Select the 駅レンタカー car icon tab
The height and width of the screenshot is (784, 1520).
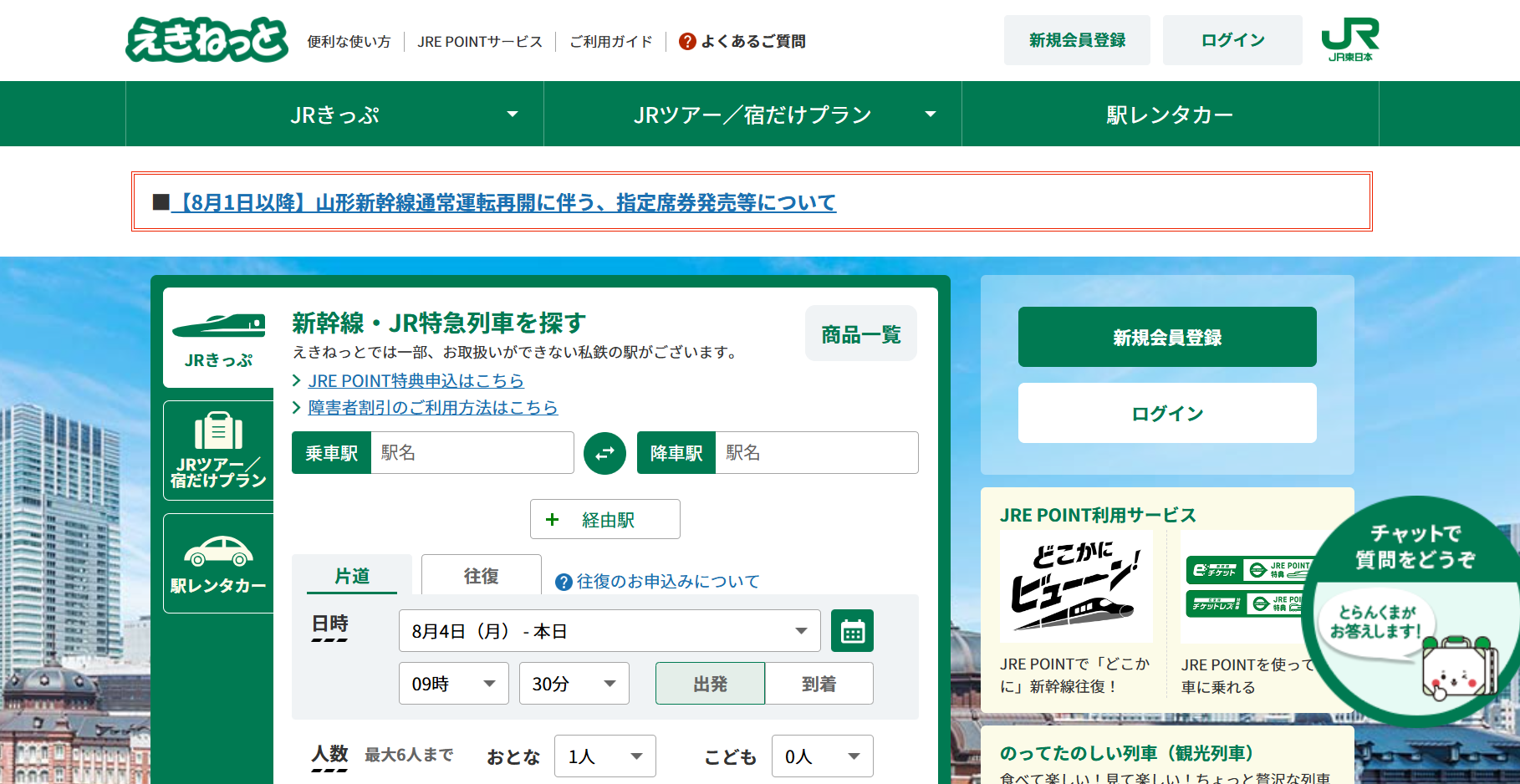point(218,563)
